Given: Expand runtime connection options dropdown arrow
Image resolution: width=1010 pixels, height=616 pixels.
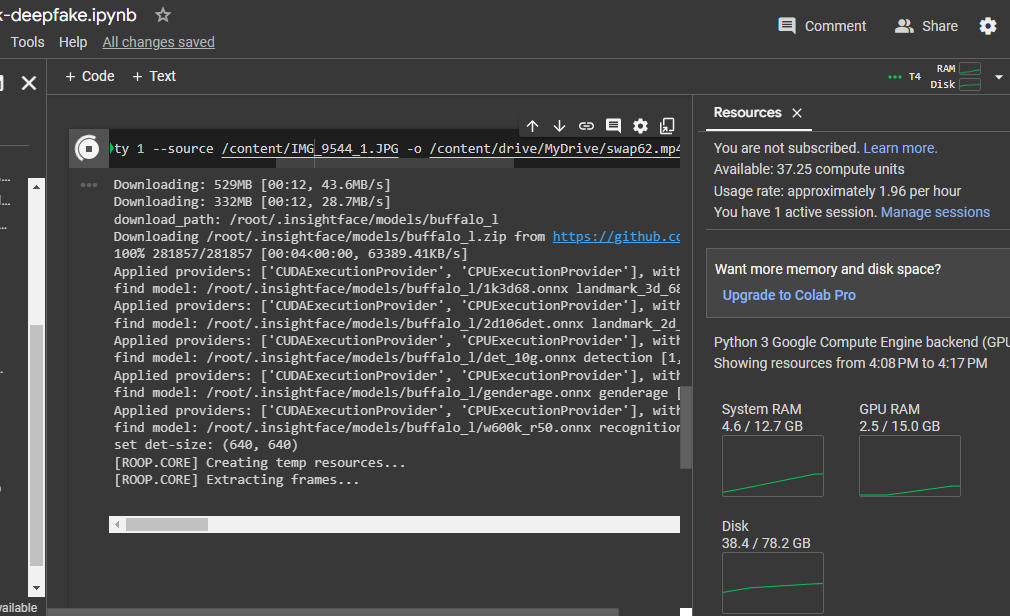Looking at the screenshot, I should (998, 77).
